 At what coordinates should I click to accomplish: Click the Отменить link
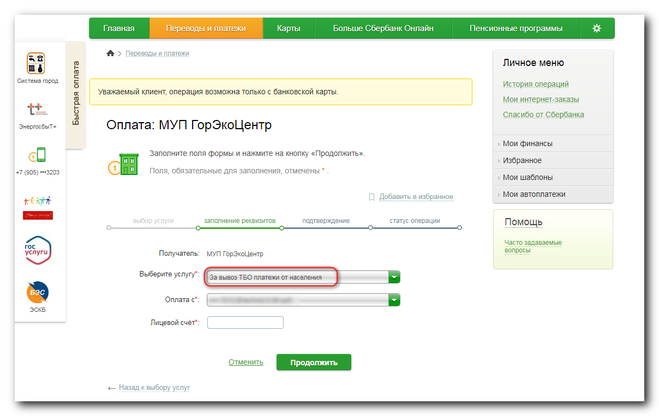tap(245, 362)
